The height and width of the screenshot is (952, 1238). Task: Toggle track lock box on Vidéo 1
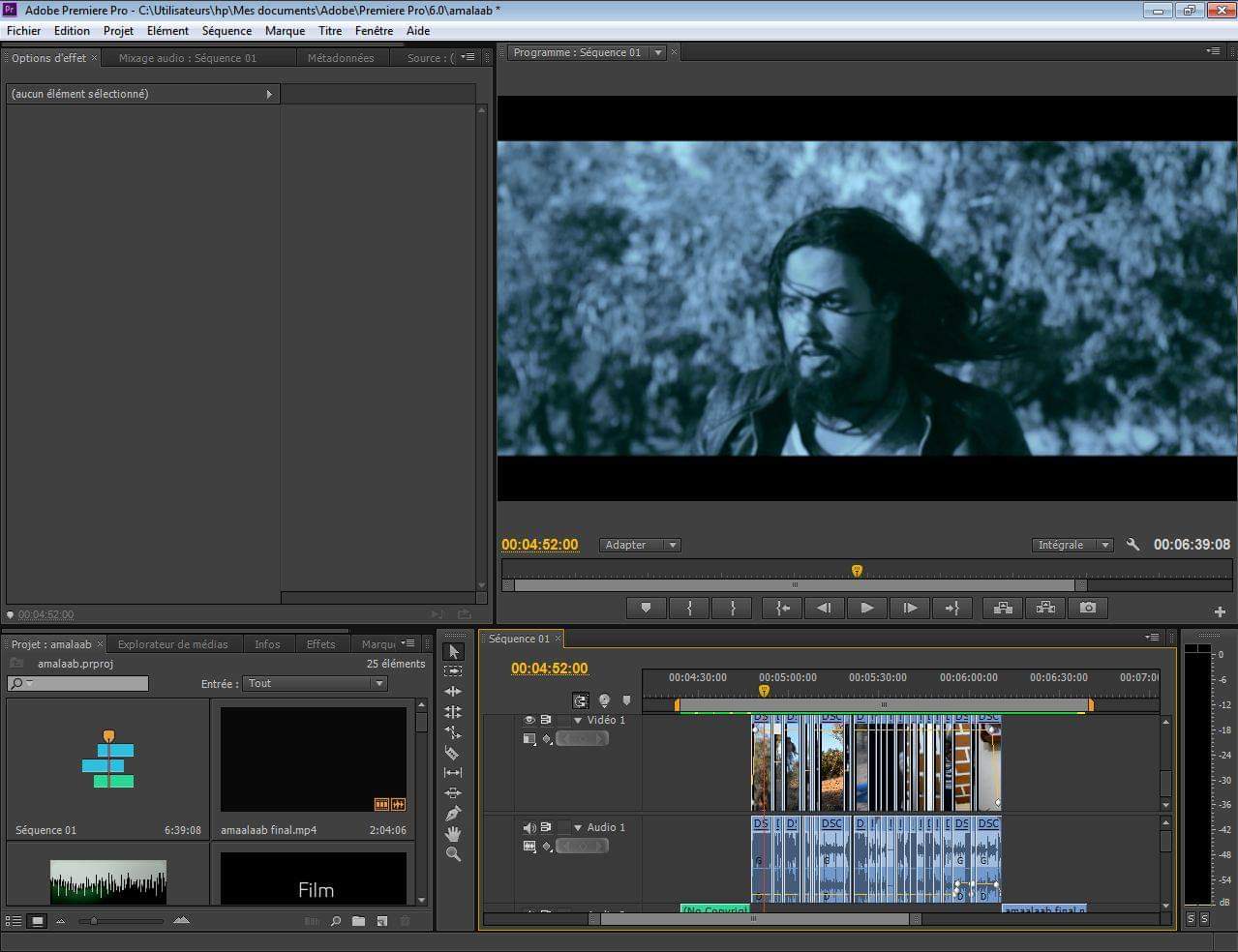tap(563, 721)
